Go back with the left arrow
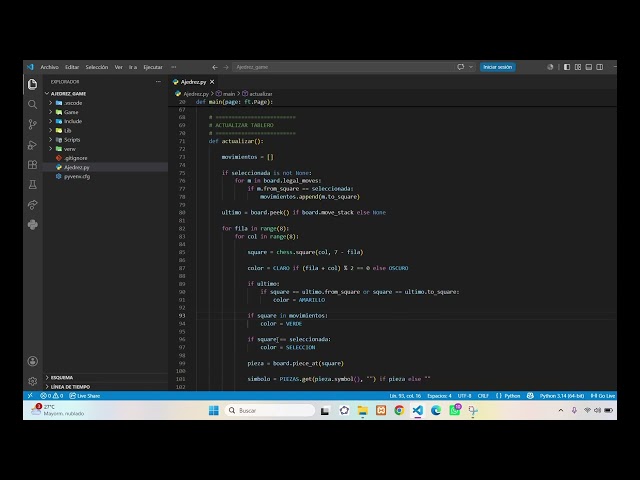The width and height of the screenshot is (640, 480). coord(215,67)
